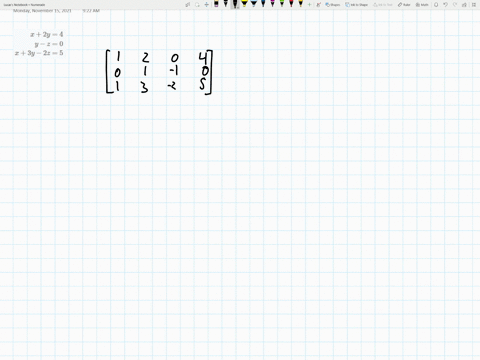The width and height of the screenshot is (480, 360).
Task: Click the Ink to Text button
Action: pyautogui.click(x=383, y=5)
